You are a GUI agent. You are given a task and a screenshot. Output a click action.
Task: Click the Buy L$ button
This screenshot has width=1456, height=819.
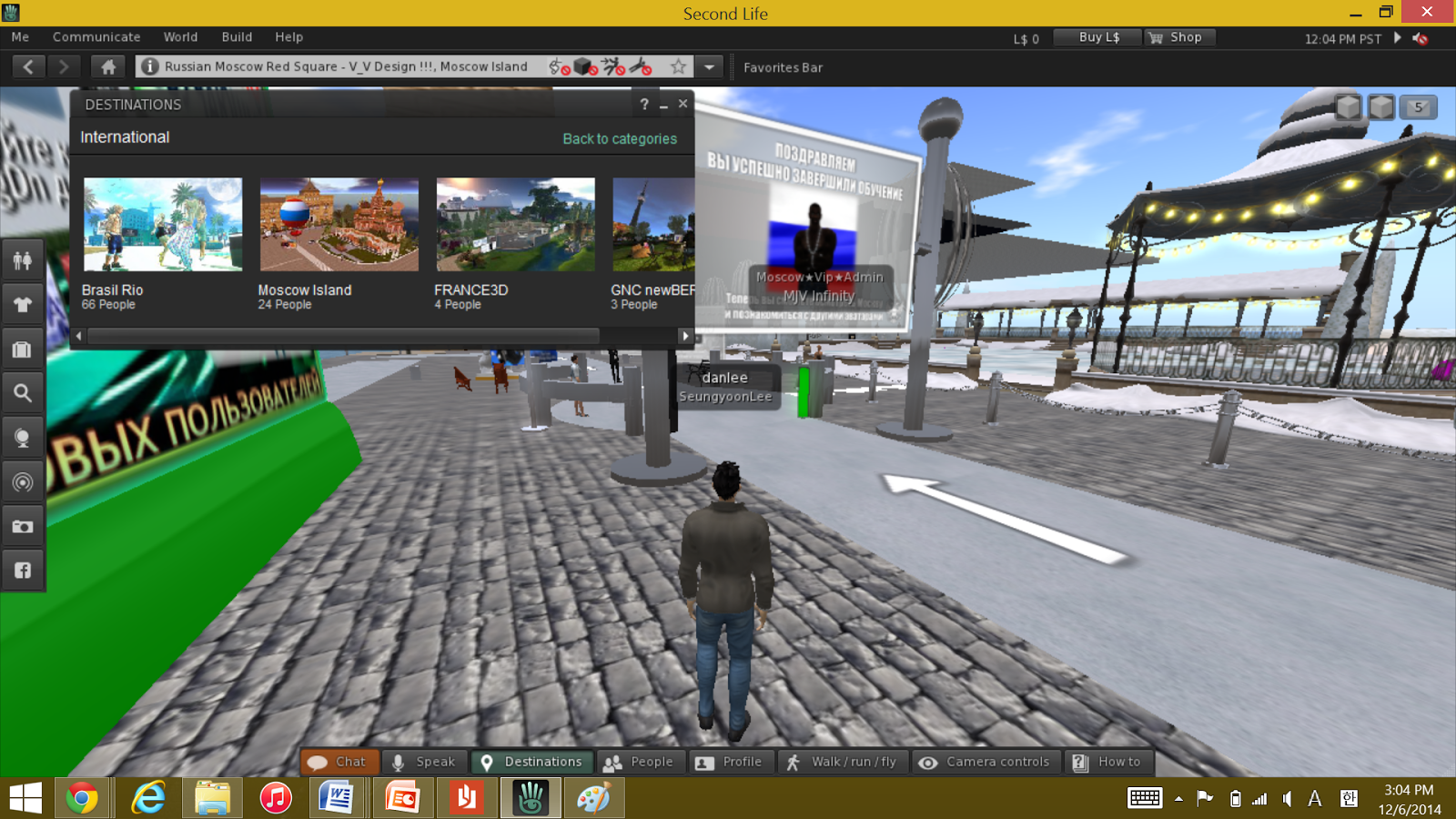click(x=1098, y=37)
